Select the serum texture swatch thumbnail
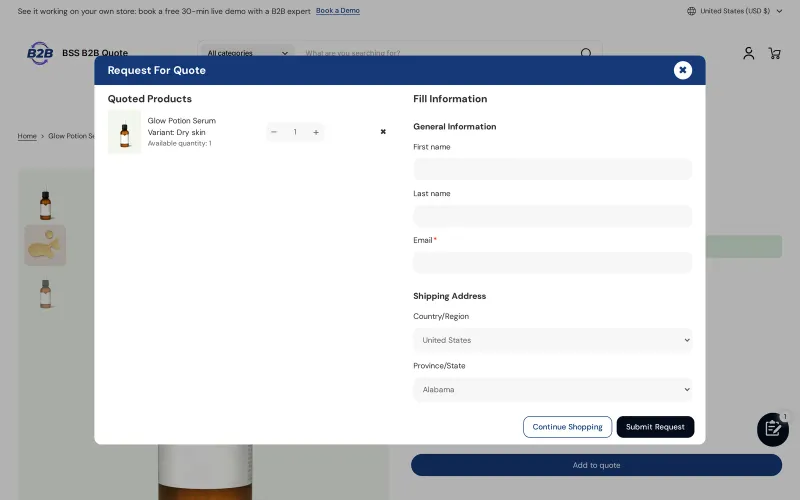The width and height of the screenshot is (800, 500). [x=45, y=245]
